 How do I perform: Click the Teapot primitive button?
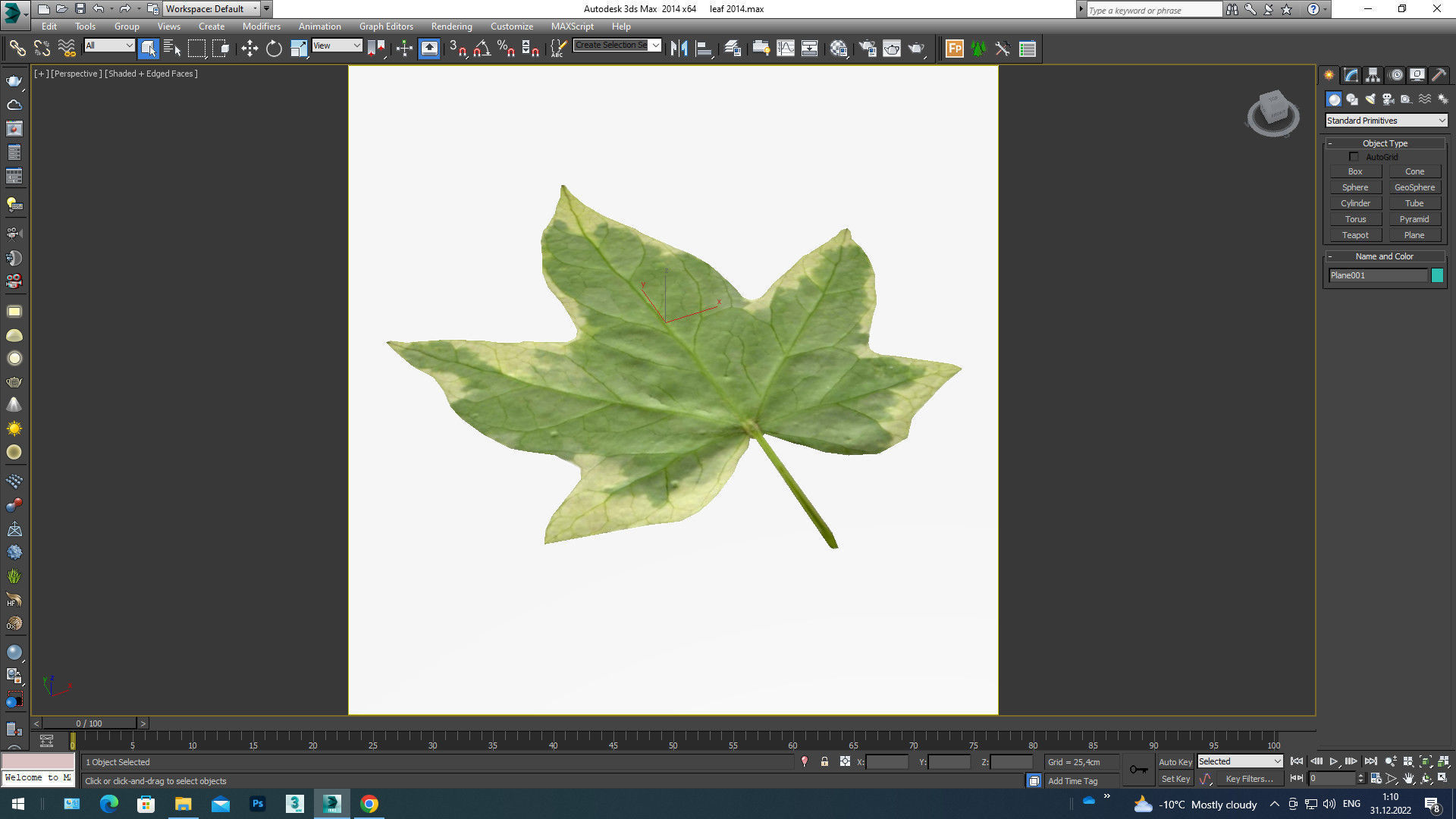1355,235
